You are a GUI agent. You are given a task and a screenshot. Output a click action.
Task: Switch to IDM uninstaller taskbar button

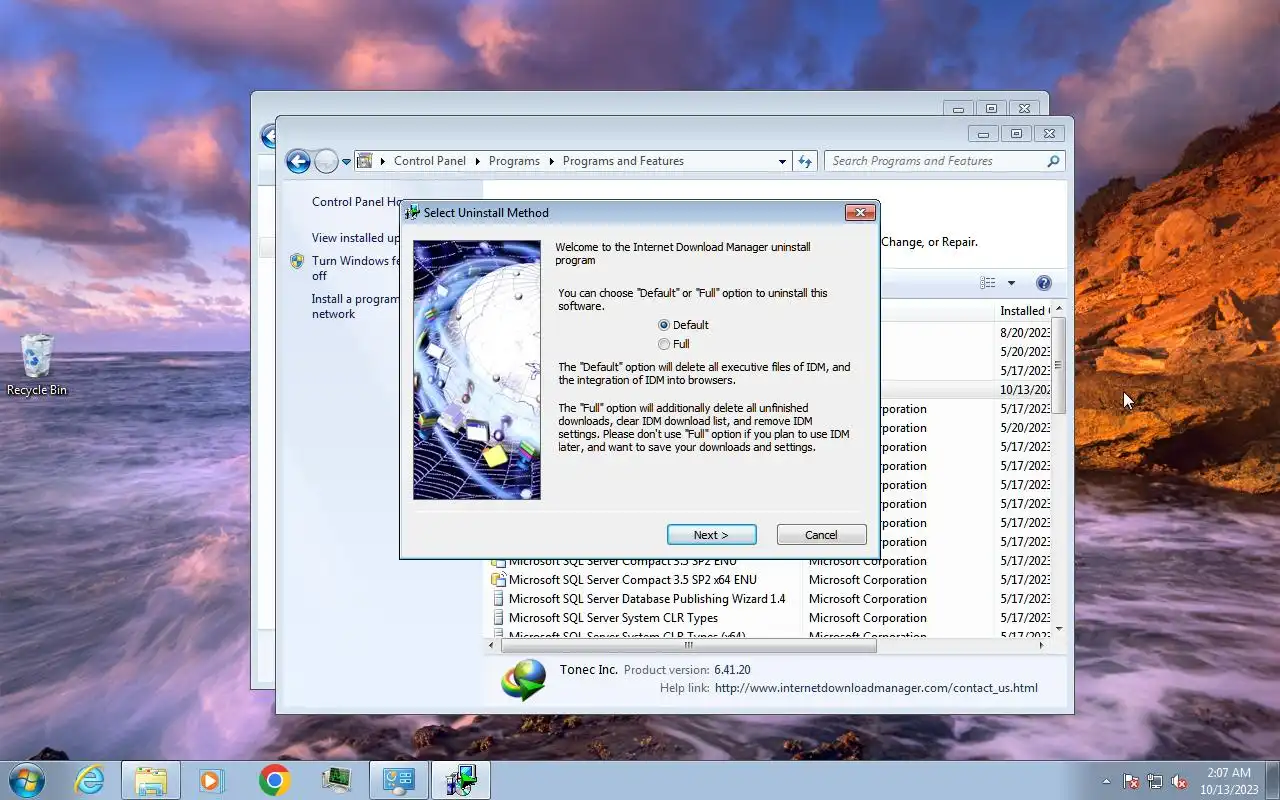coord(461,780)
